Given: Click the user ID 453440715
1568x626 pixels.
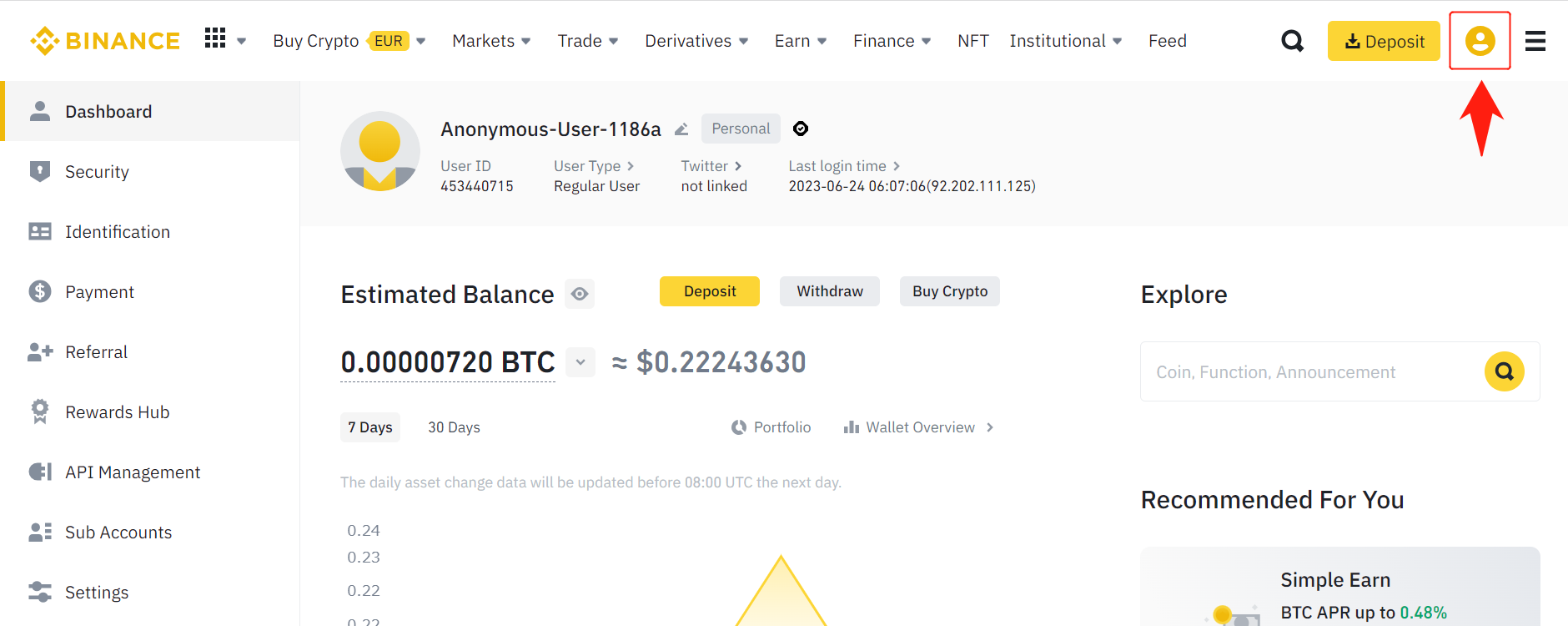Looking at the screenshot, I should 477,186.
